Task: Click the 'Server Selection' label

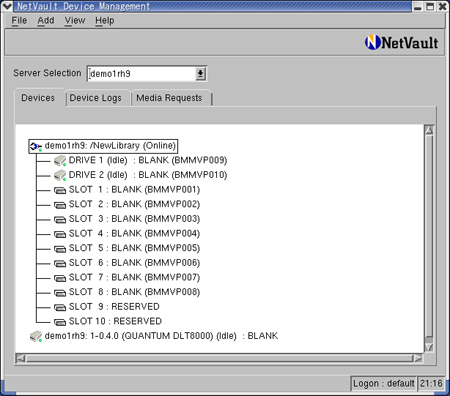Action: [47, 73]
